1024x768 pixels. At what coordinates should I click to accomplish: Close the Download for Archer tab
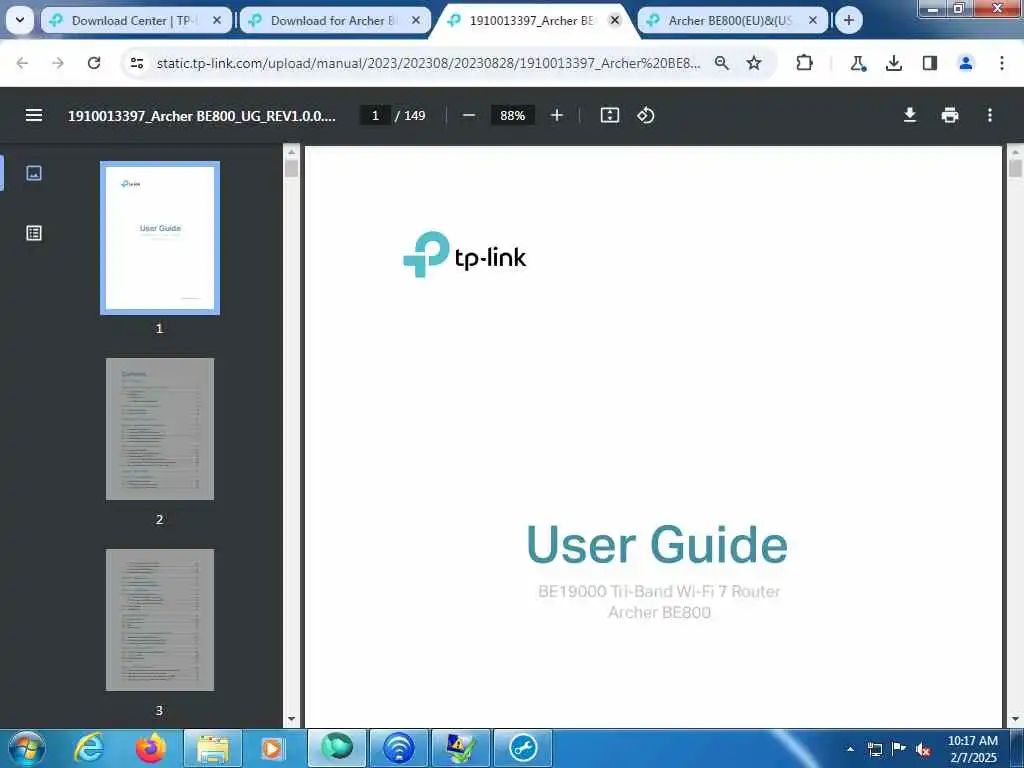pos(416,20)
